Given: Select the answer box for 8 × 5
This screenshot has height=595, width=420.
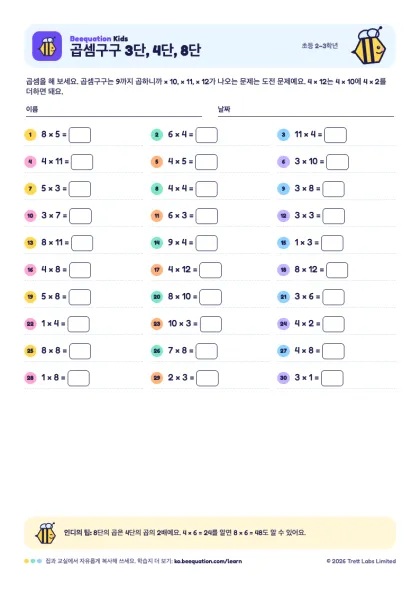Looking at the screenshot, I should [80, 135].
